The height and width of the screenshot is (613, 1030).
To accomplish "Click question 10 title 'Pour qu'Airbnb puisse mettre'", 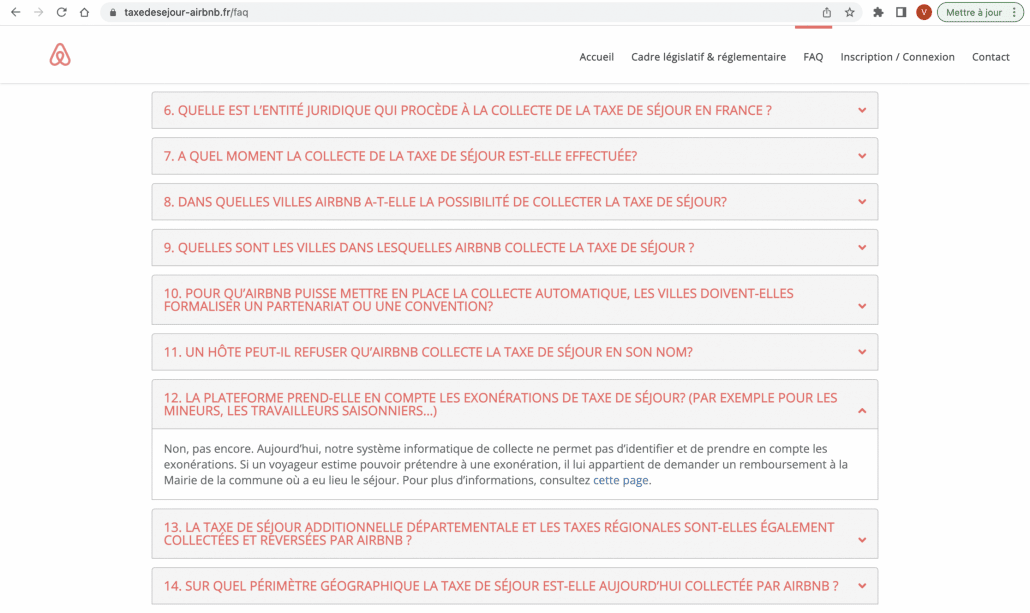I will [x=478, y=300].
